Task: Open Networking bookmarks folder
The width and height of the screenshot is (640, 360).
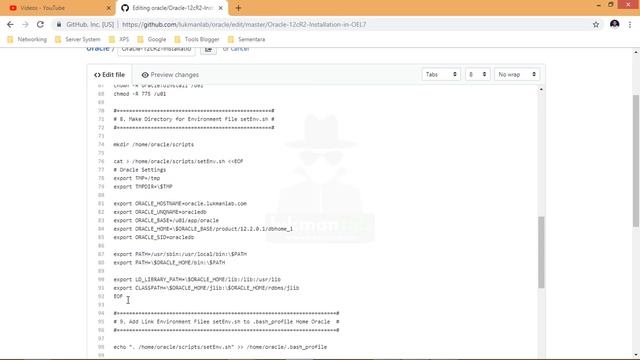Action: [x=27, y=39]
